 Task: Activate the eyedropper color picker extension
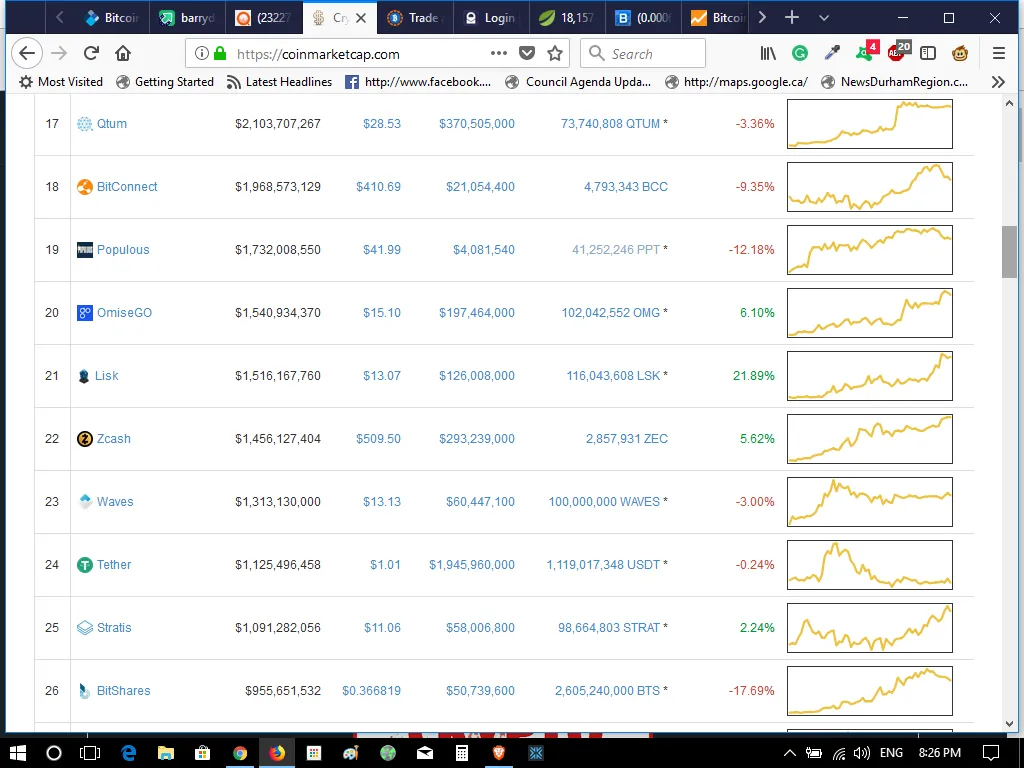click(832, 54)
